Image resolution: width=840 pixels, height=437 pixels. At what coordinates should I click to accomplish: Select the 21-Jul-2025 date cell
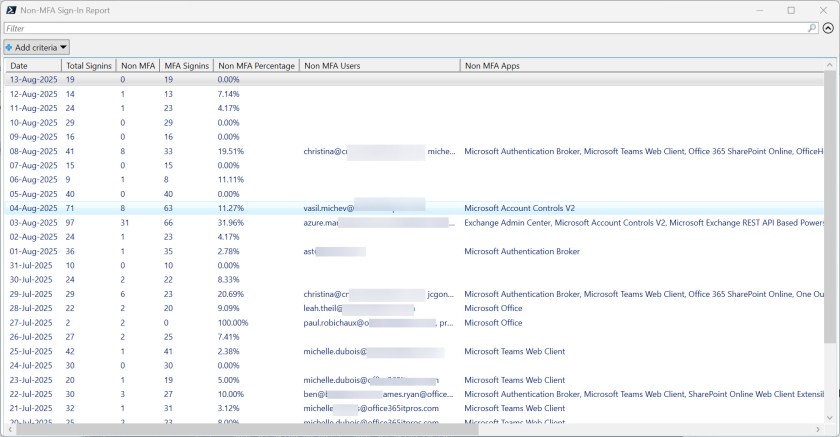coord(31,408)
